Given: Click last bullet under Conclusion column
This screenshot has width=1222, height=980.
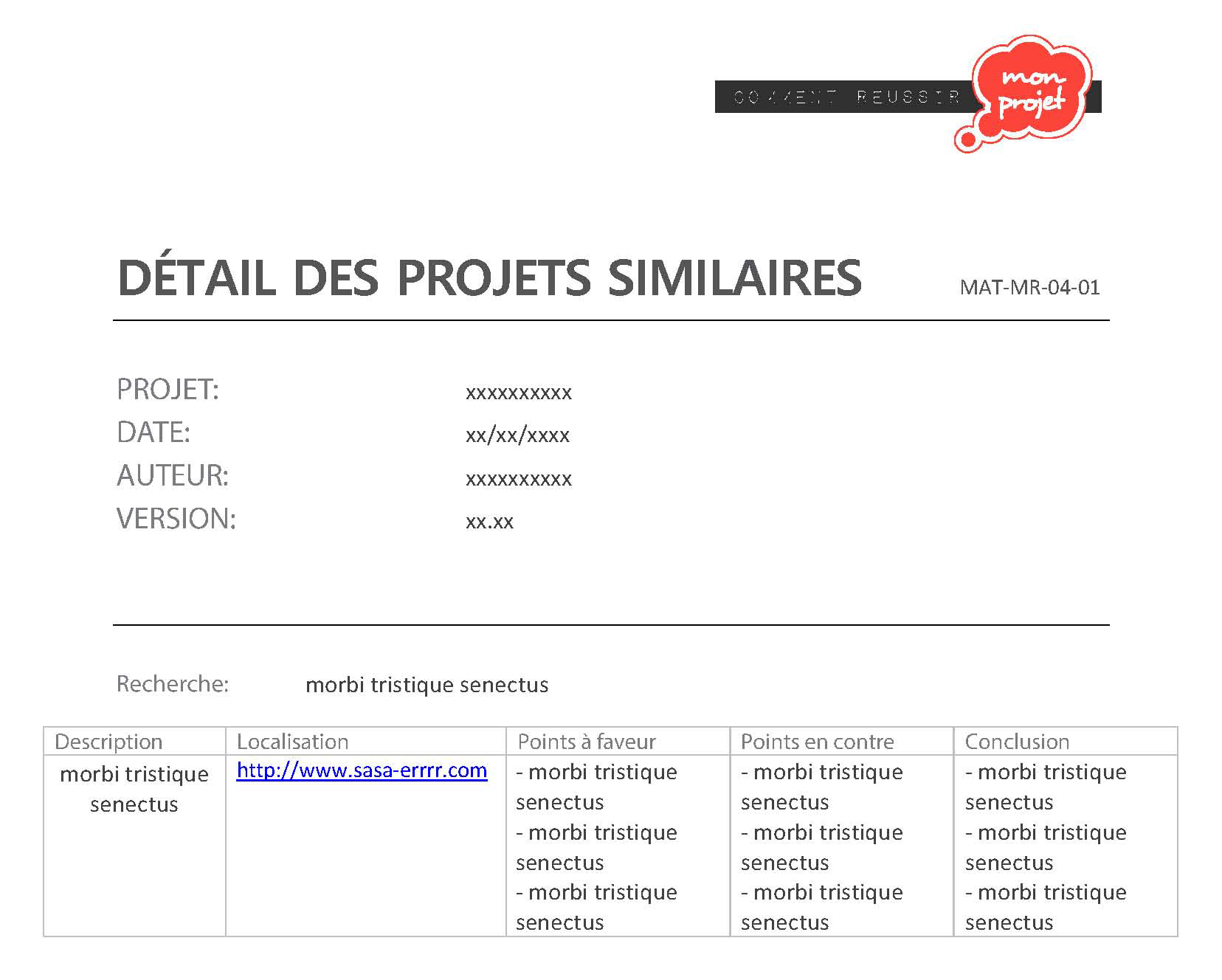Looking at the screenshot, I should pos(1046,907).
